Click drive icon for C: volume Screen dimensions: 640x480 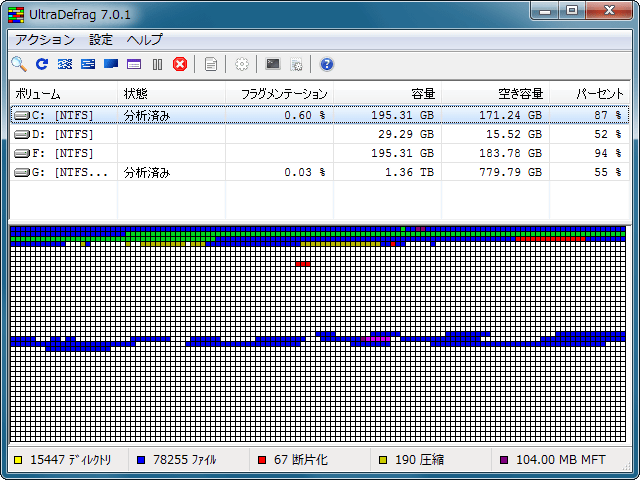(x=22, y=116)
